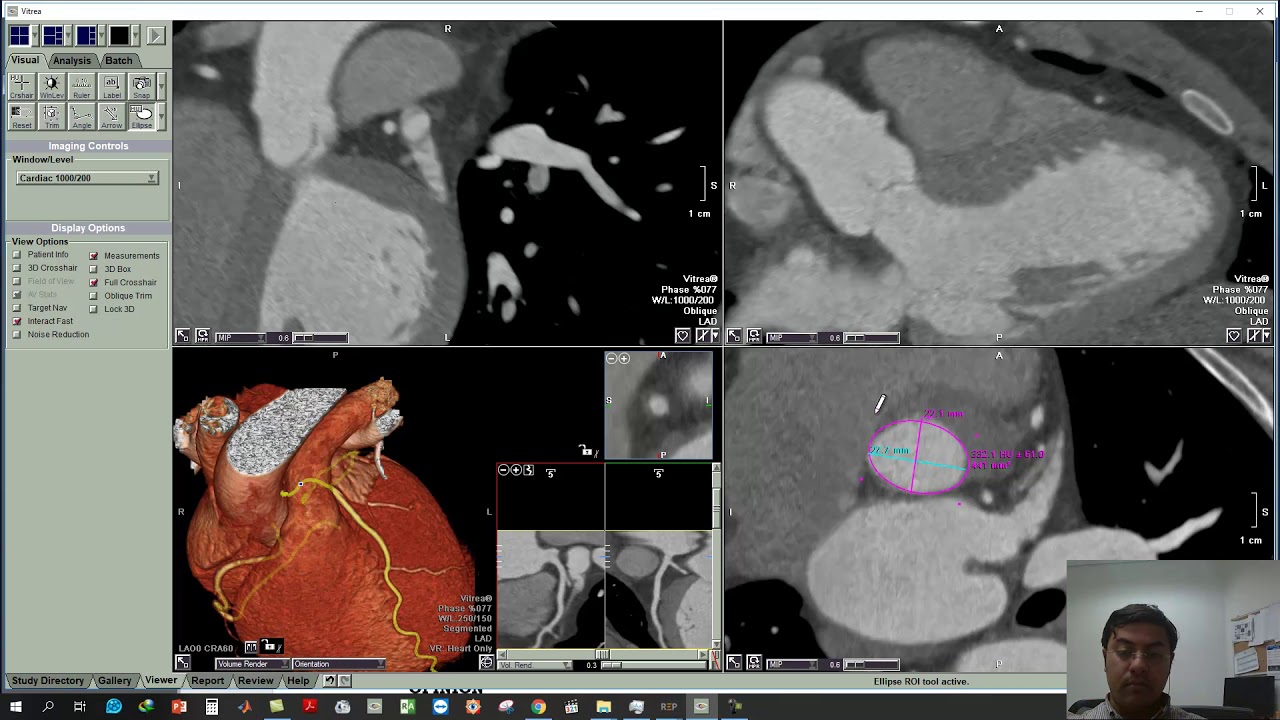The width and height of the screenshot is (1280, 720).
Task: Enable the 3D Box checkbox
Action: (93, 269)
